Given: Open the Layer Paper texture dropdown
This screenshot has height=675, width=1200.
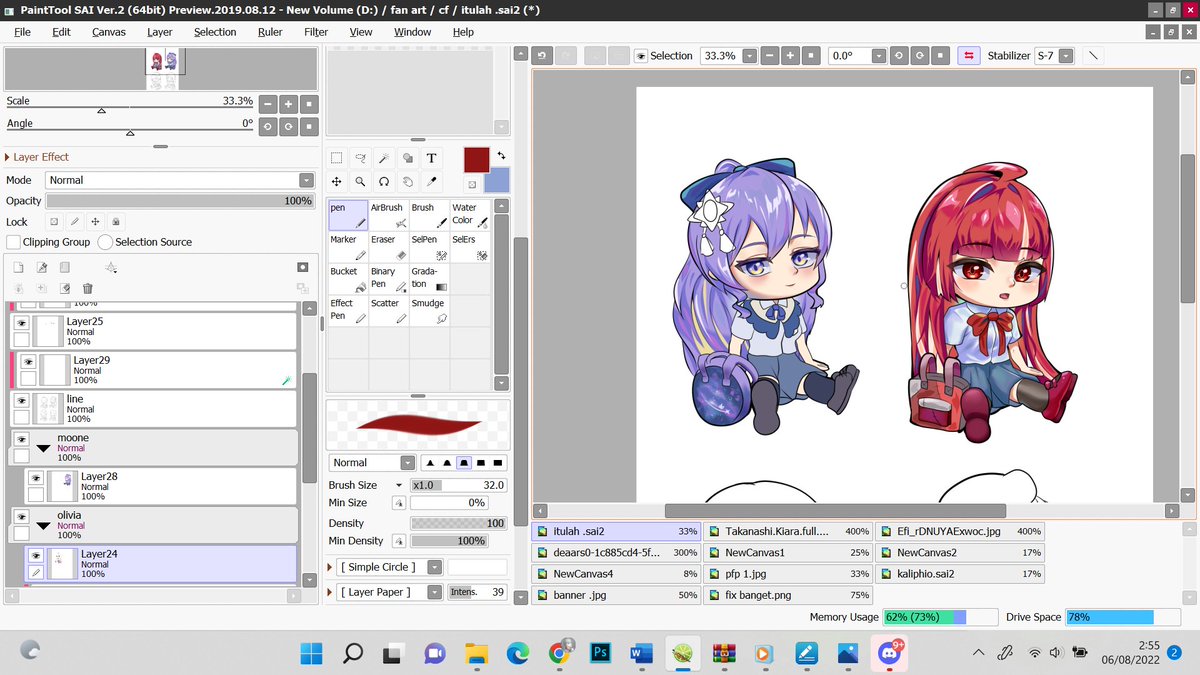Looking at the screenshot, I should tap(435, 592).
